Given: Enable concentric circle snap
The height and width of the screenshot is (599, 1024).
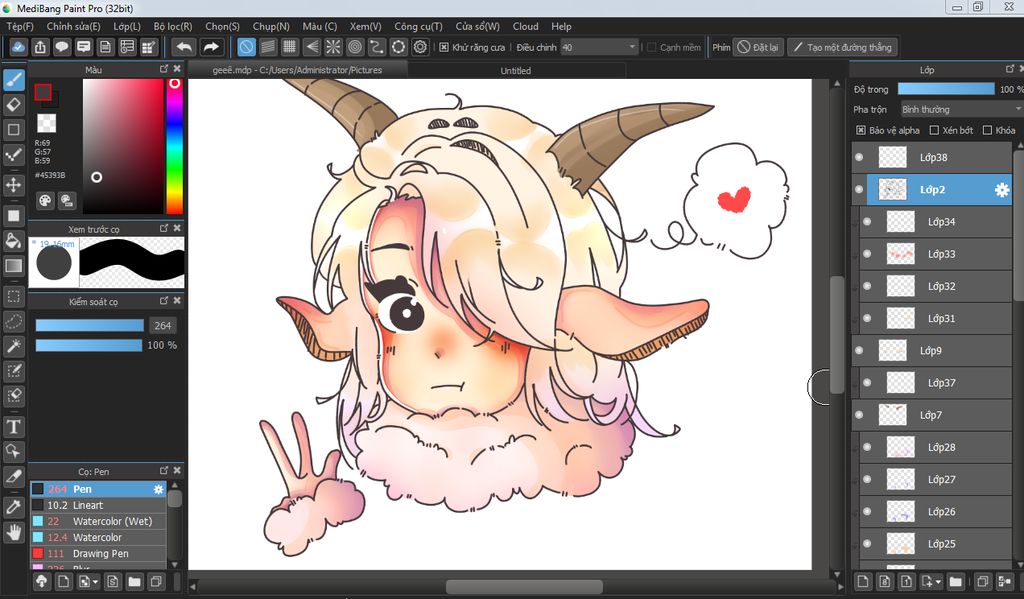Looking at the screenshot, I should point(355,47).
